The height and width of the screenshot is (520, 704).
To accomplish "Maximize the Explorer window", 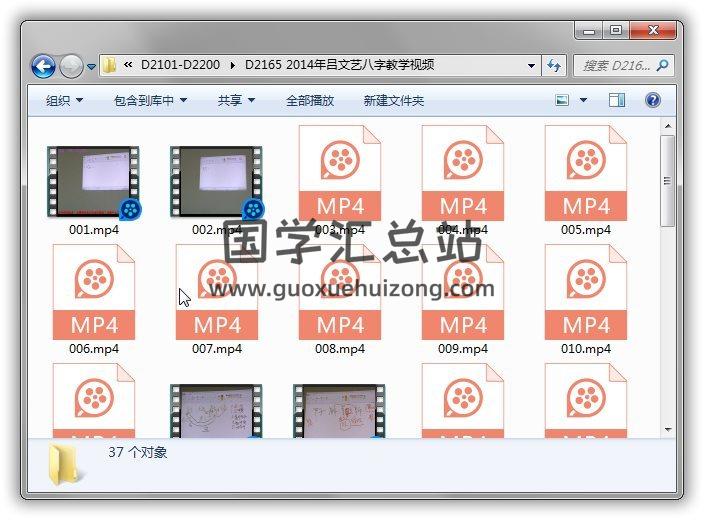I will click(616, 31).
